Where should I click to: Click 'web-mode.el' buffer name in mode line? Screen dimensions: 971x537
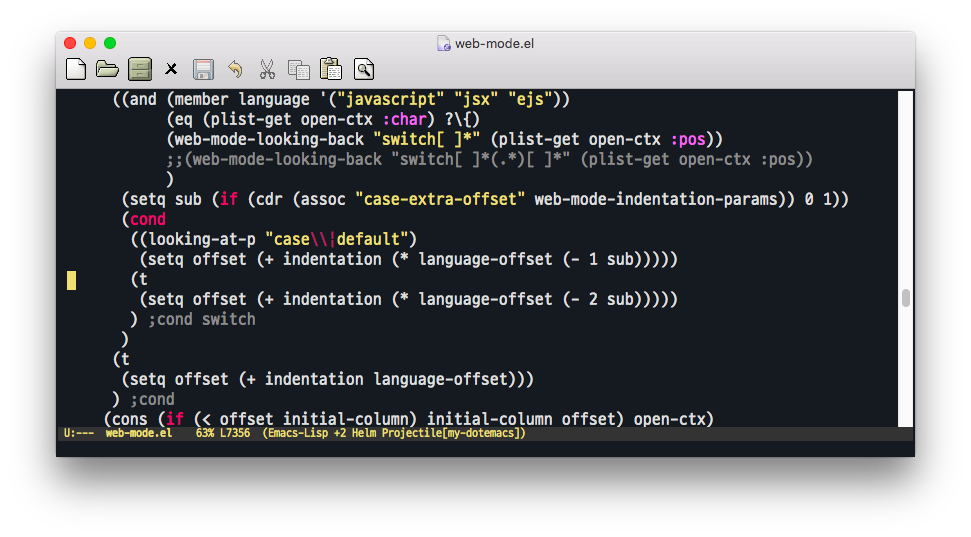(139, 433)
